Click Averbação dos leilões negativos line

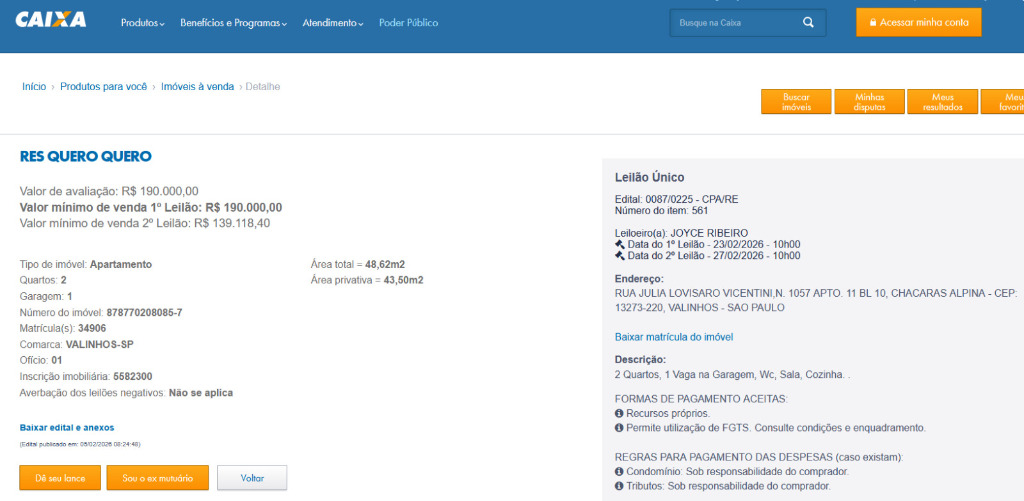[x=126, y=393]
